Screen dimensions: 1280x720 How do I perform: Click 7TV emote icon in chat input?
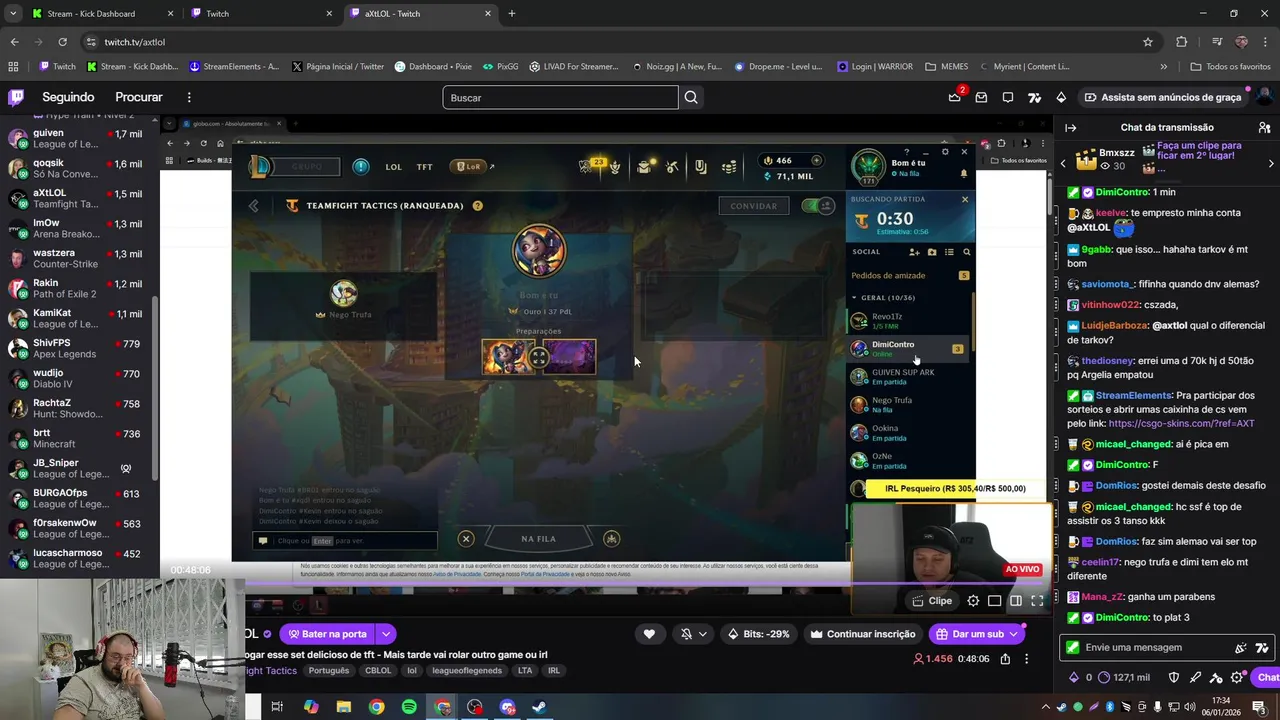[1261, 648]
